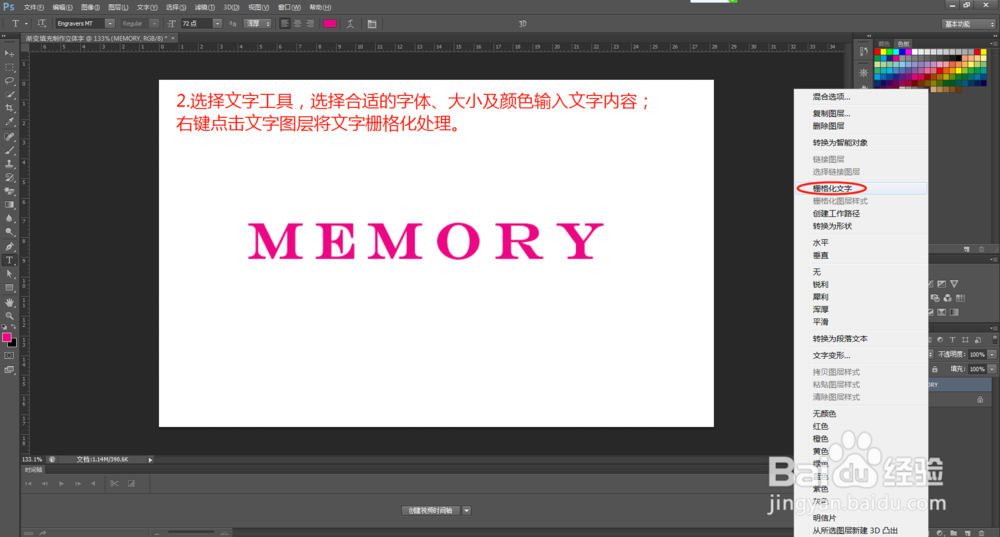Open the anti-aliasing method dropdown
The image size is (1000, 537).
(258, 24)
